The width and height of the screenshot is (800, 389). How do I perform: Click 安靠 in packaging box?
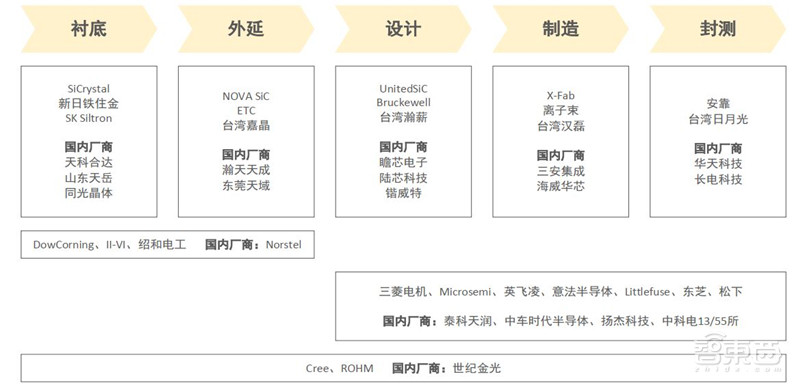[717, 104]
